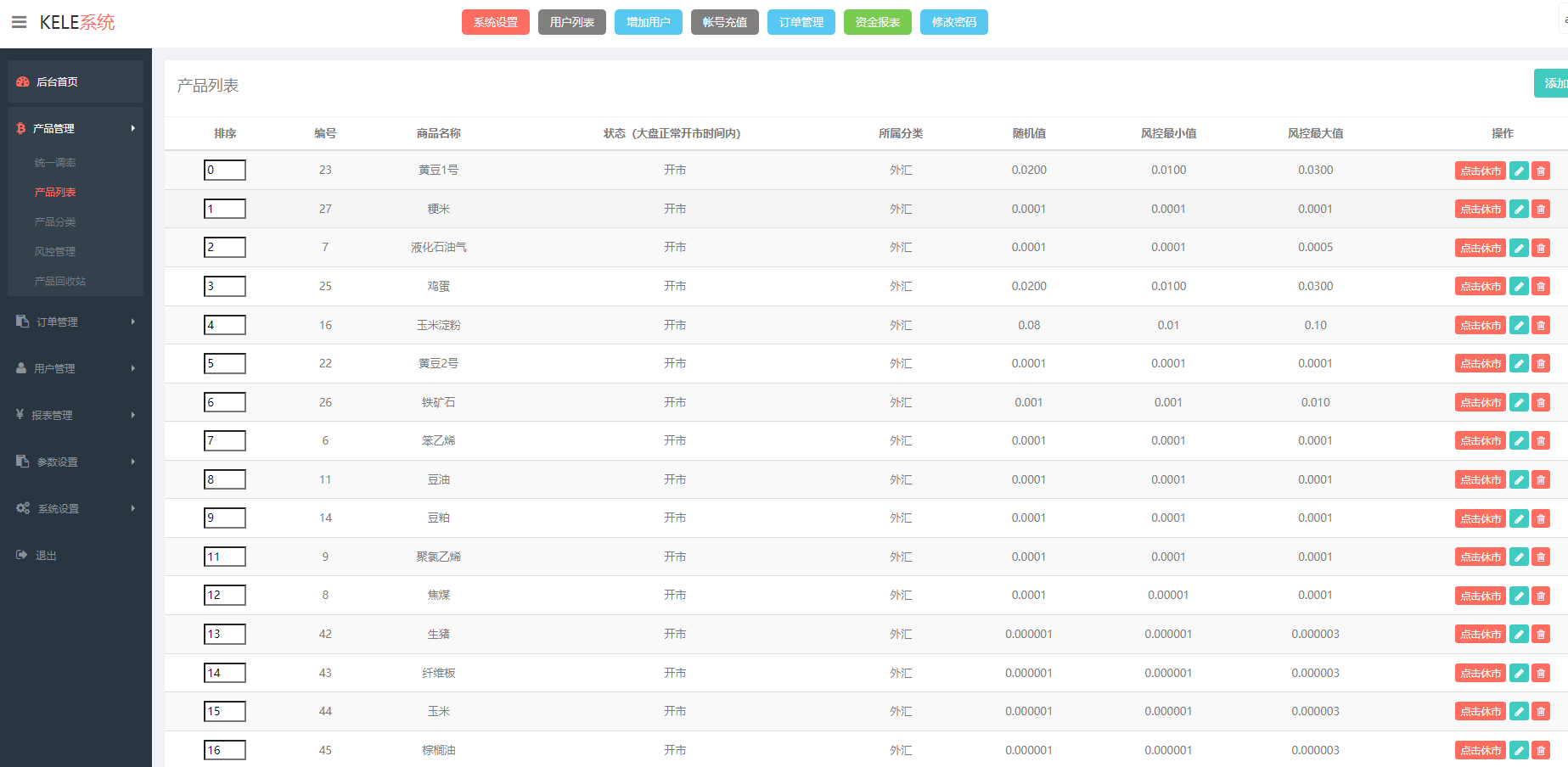Click the red 系统设置 top button
The height and width of the screenshot is (767, 1568).
[x=495, y=22]
